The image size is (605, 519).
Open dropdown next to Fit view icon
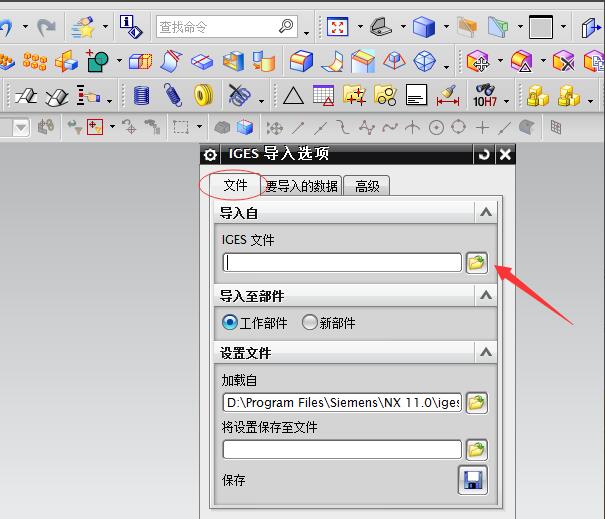coord(360,27)
